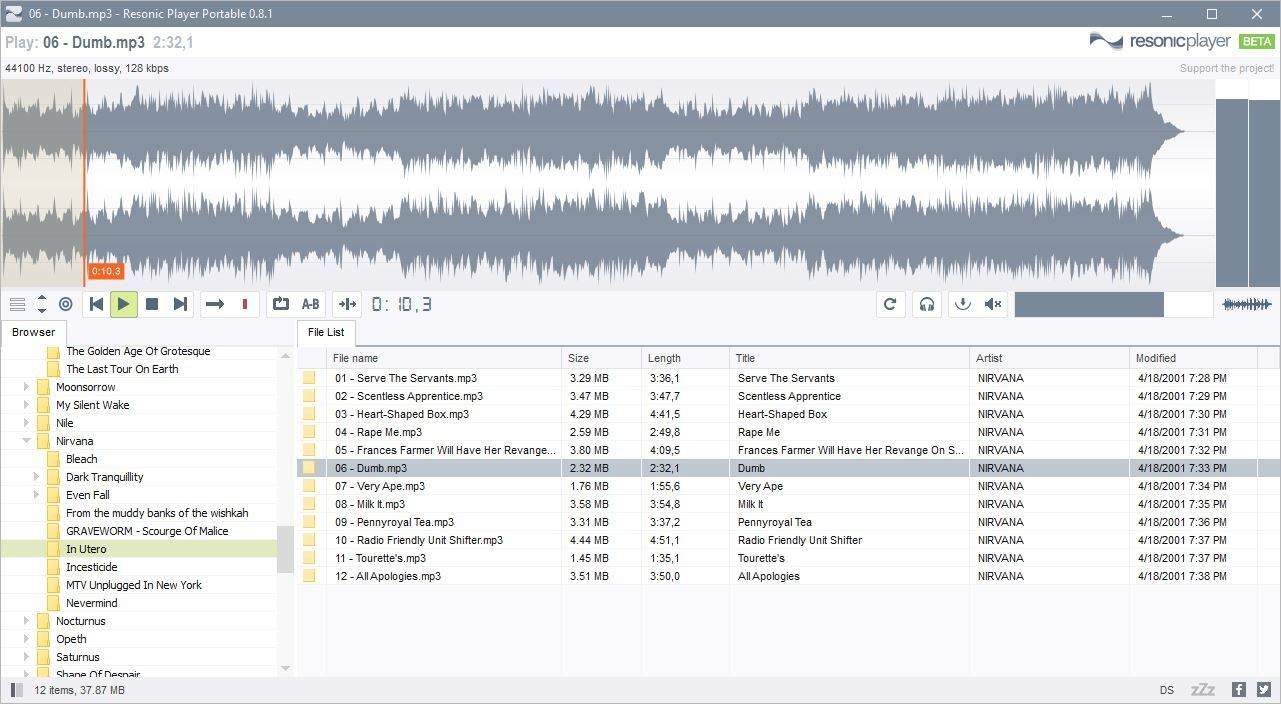Click the circular target icon in the toolbar

click(x=66, y=304)
